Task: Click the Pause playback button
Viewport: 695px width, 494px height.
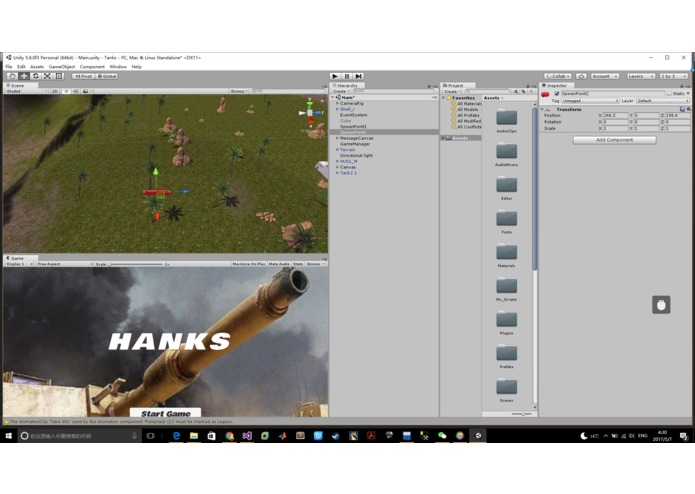Action: pos(347,76)
